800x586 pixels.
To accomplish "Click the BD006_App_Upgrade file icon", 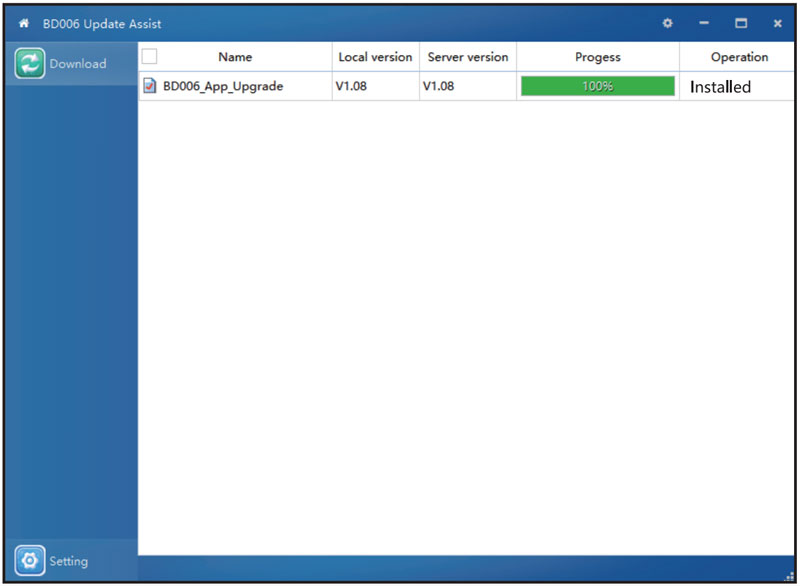I will coord(149,86).
